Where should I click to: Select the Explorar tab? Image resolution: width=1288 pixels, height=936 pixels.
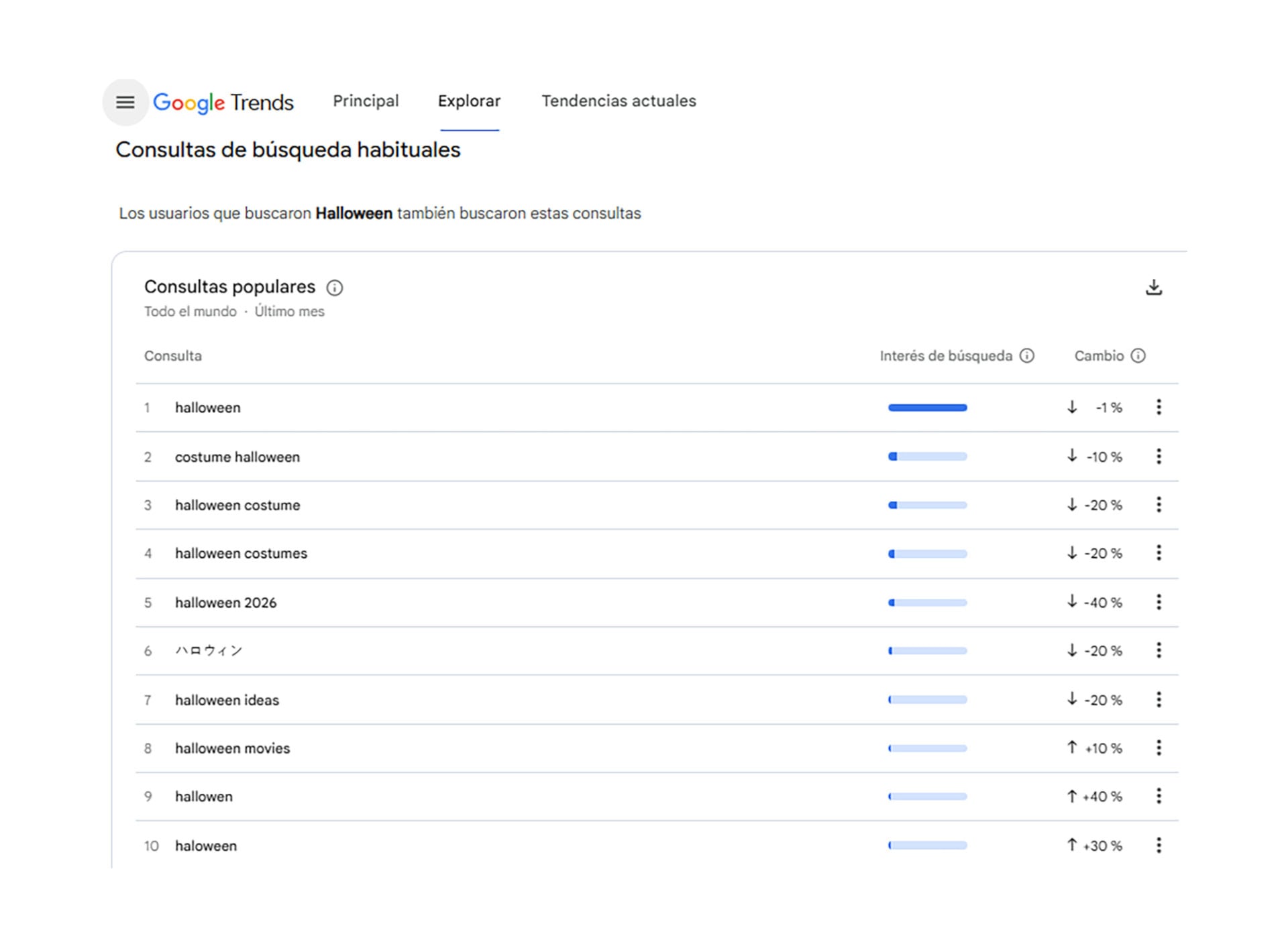469,101
